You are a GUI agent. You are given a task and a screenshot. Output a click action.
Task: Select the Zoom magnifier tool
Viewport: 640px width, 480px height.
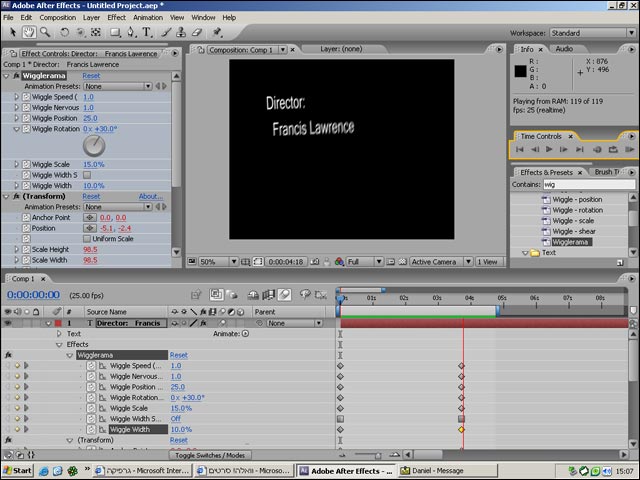pos(47,32)
